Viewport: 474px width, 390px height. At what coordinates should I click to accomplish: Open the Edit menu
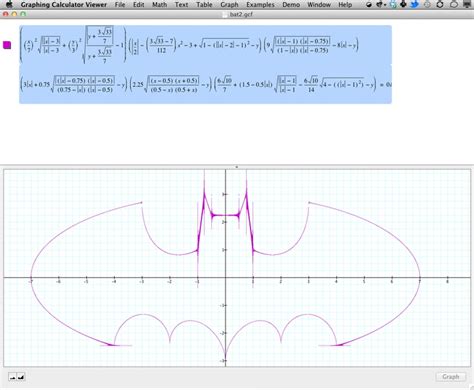tap(139, 5)
